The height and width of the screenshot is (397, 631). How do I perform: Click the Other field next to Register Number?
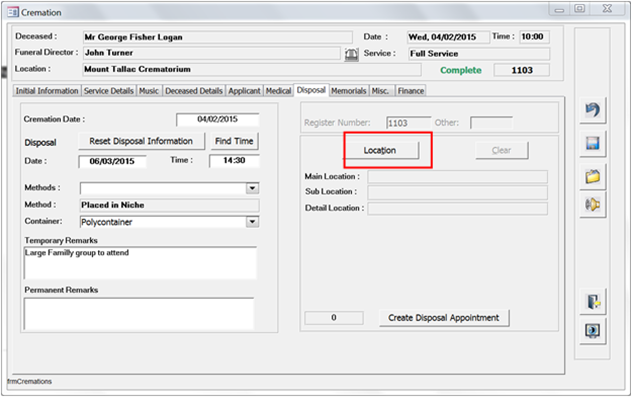491,123
